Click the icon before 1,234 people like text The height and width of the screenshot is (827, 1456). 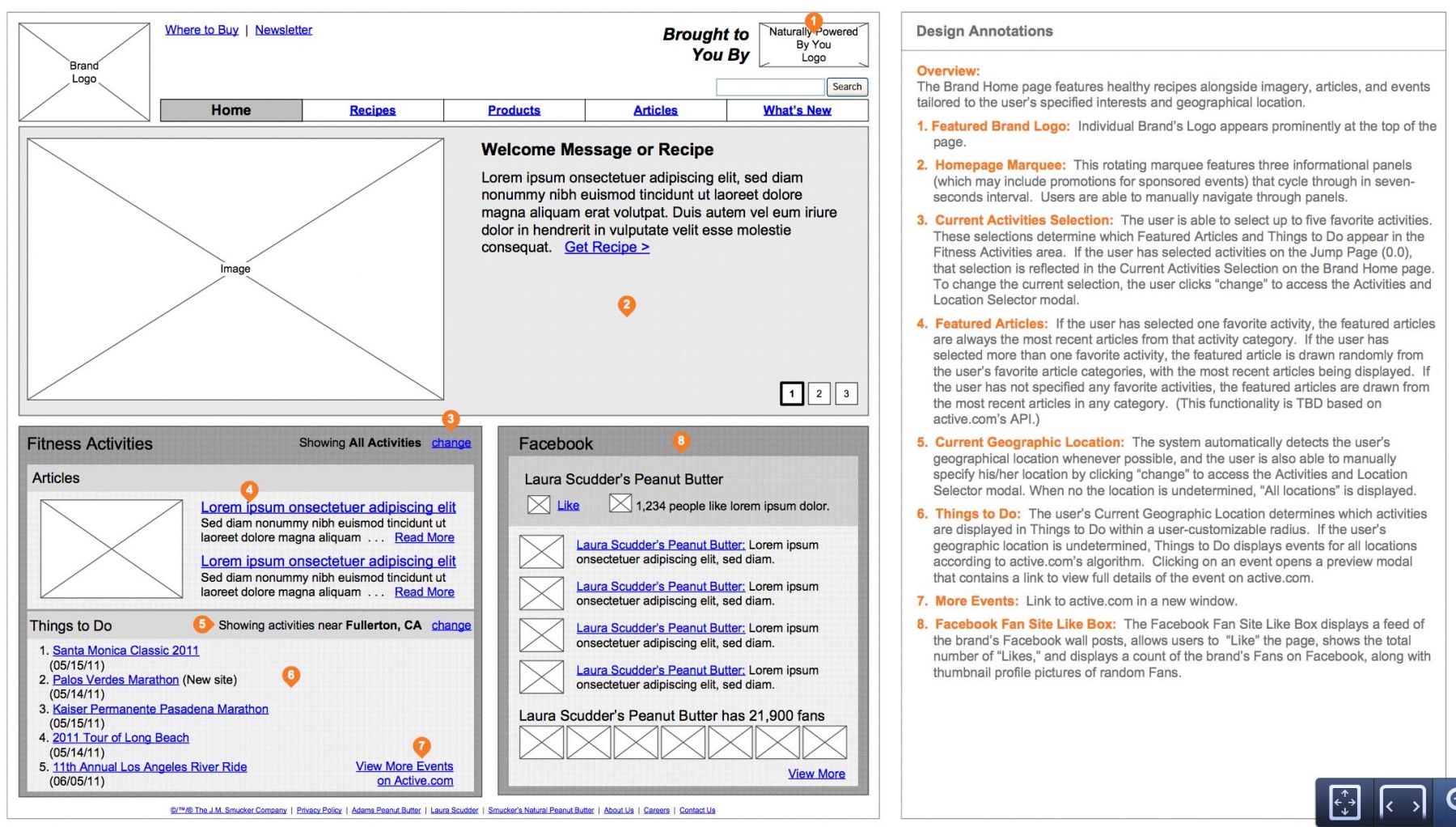(x=620, y=503)
